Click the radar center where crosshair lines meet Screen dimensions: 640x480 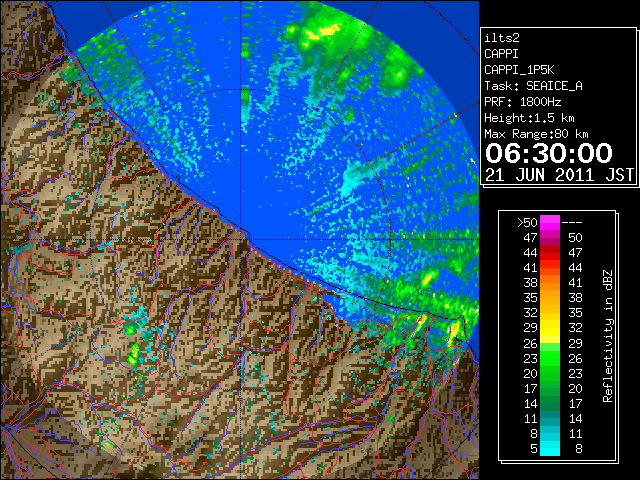point(241,240)
